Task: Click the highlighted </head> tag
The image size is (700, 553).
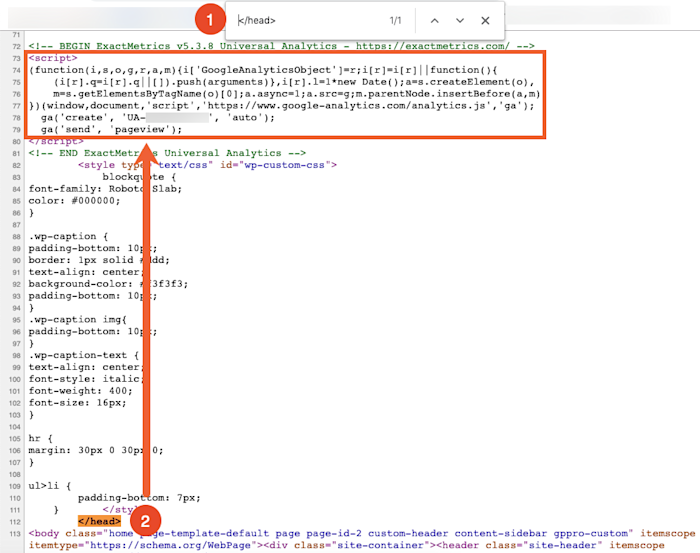Action: 99,521
